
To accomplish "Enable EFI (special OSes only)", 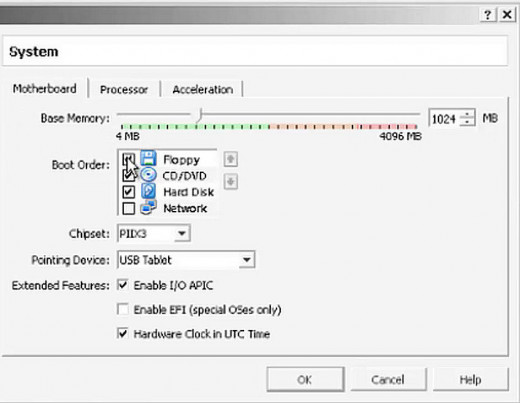I will (123, 309).
